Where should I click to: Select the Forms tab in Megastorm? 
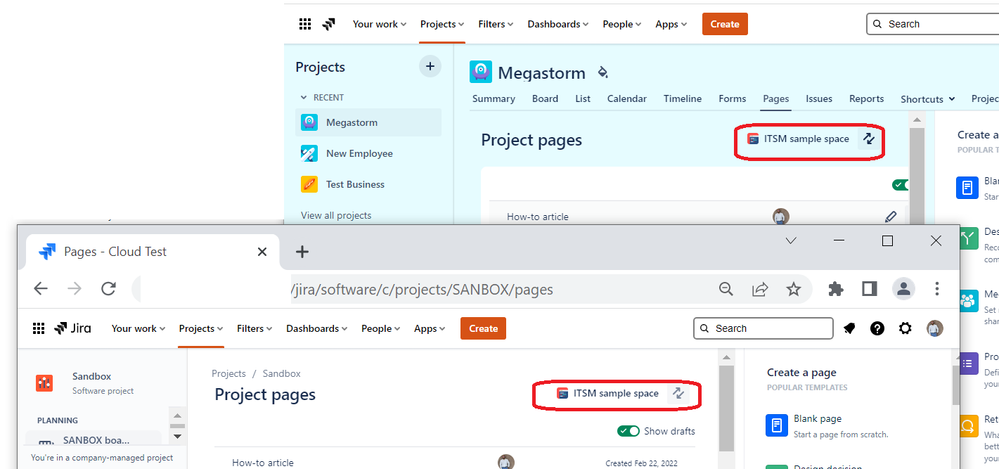coord(732,99)
